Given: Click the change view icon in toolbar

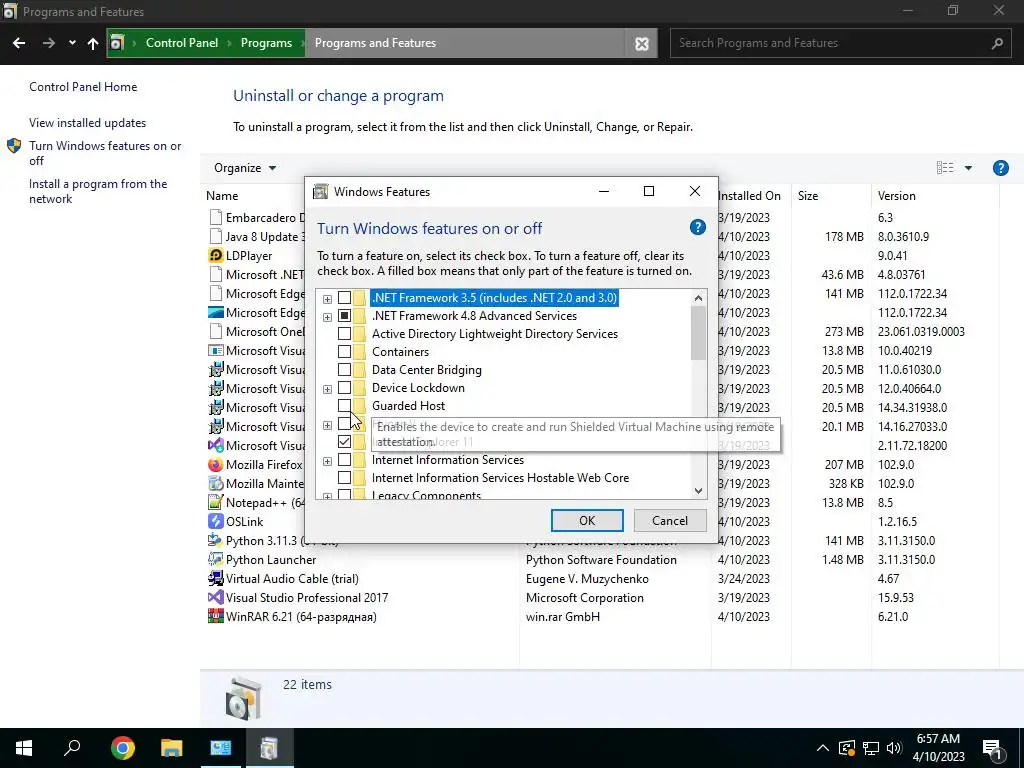Looking at the screenshot, I should (945, 168).
